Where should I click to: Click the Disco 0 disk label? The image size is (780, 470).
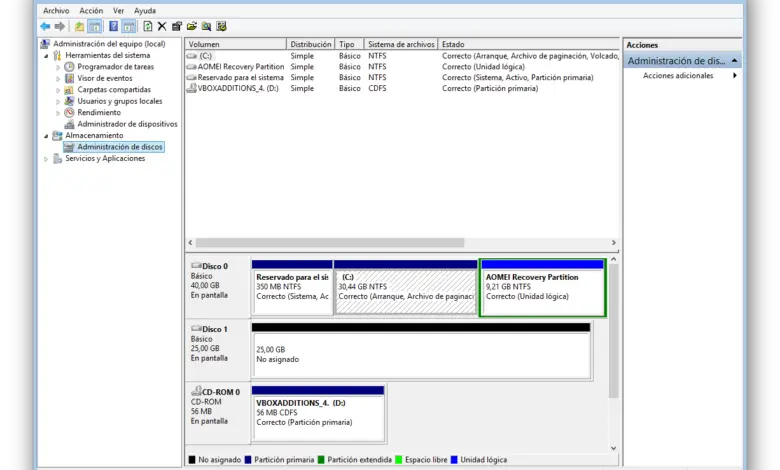[214, 266]
